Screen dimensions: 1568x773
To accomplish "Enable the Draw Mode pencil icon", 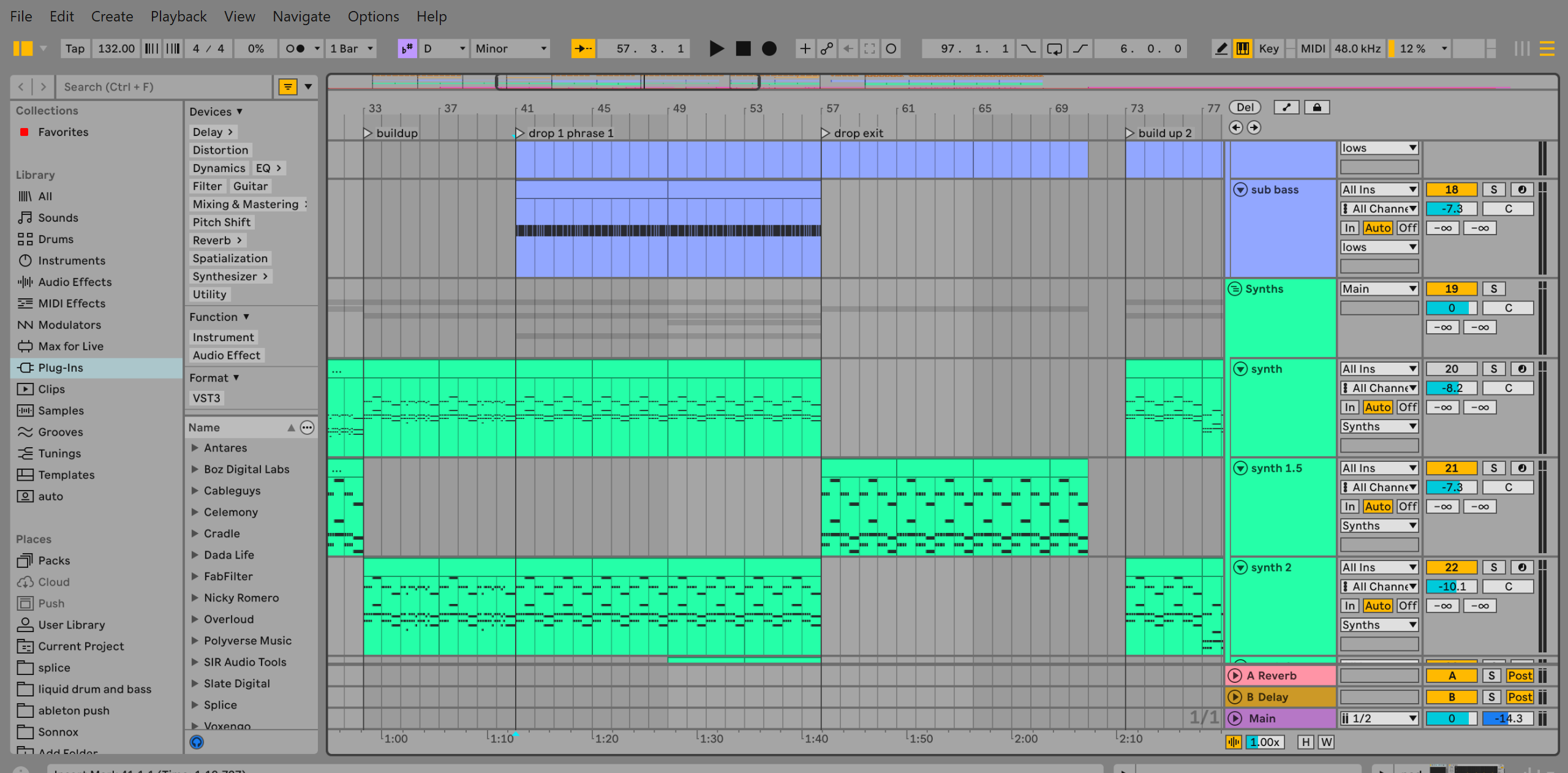I will (x=1221, y=48).
